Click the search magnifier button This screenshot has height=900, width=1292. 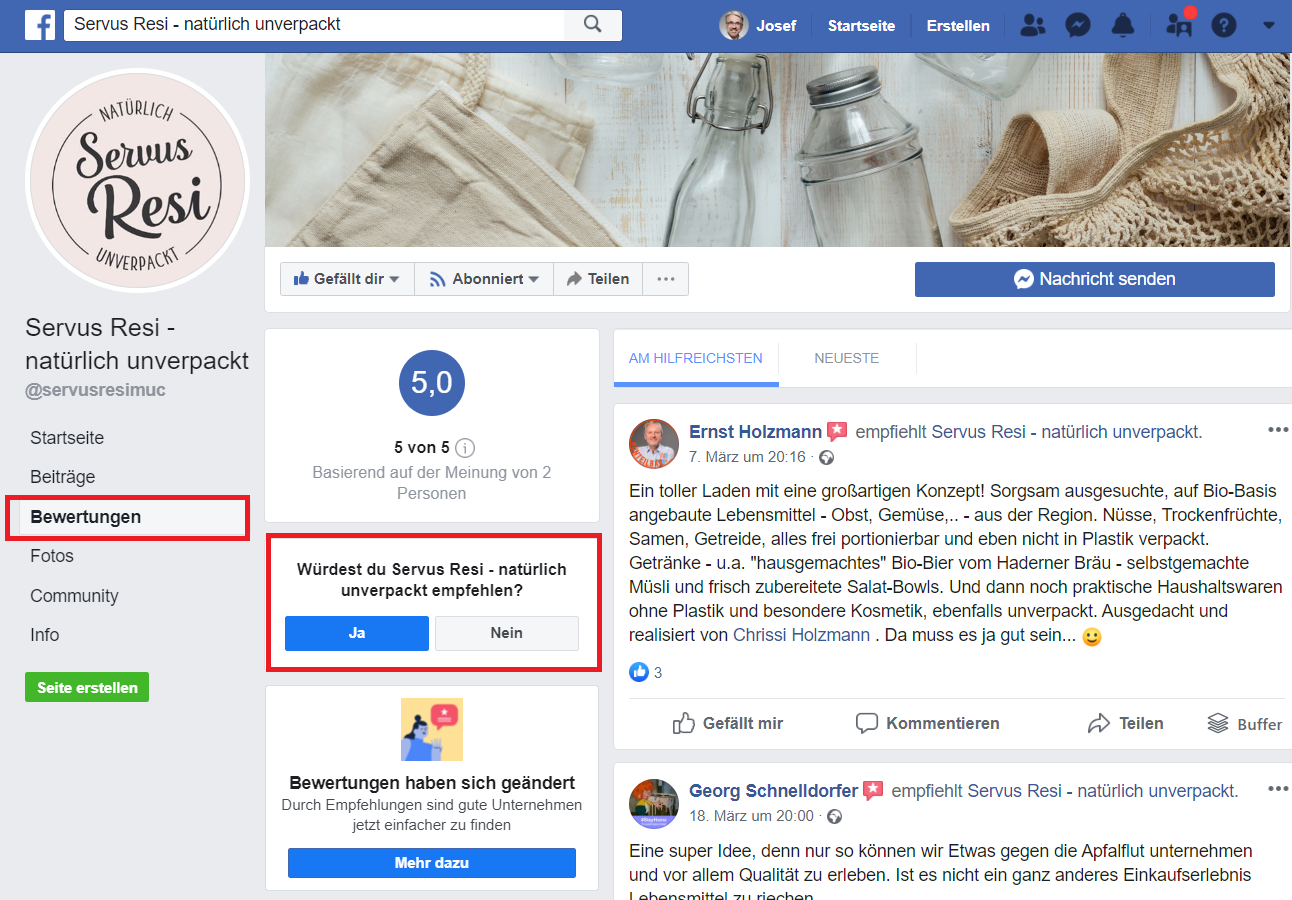(x=592, y=25)
